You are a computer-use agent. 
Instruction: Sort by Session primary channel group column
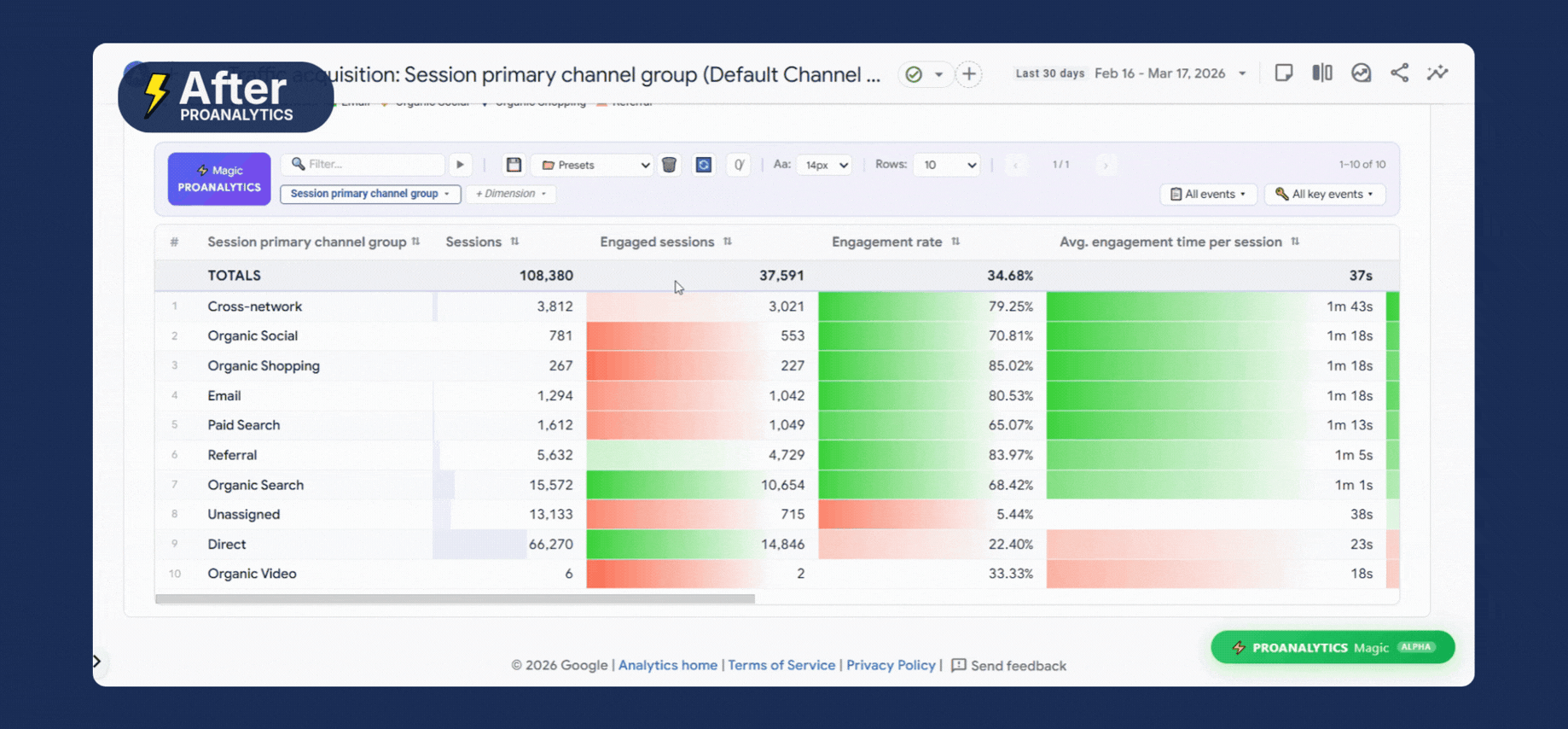click(x=314, y=242)
